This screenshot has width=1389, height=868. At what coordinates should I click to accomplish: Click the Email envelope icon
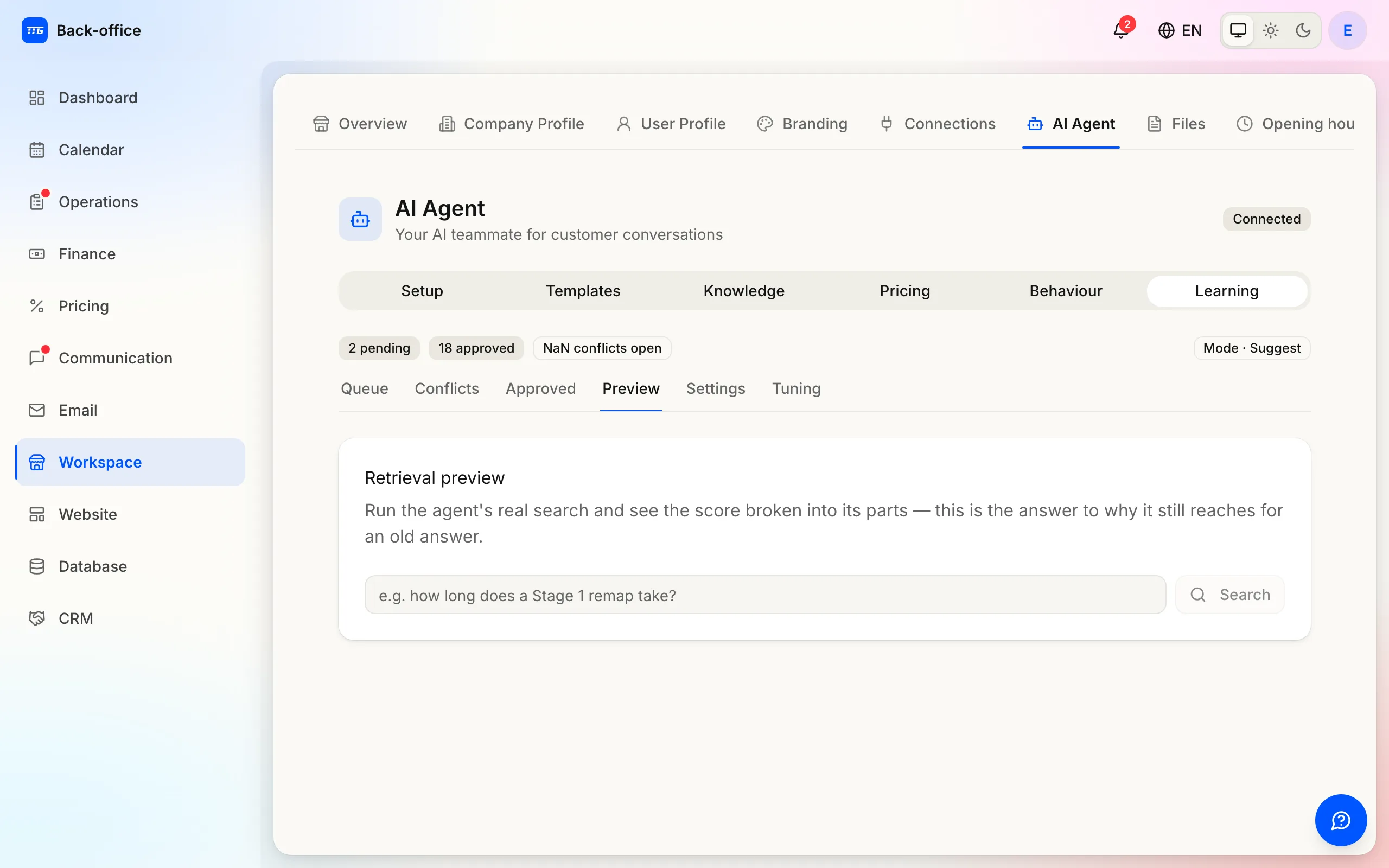click(x=37, y=410)
